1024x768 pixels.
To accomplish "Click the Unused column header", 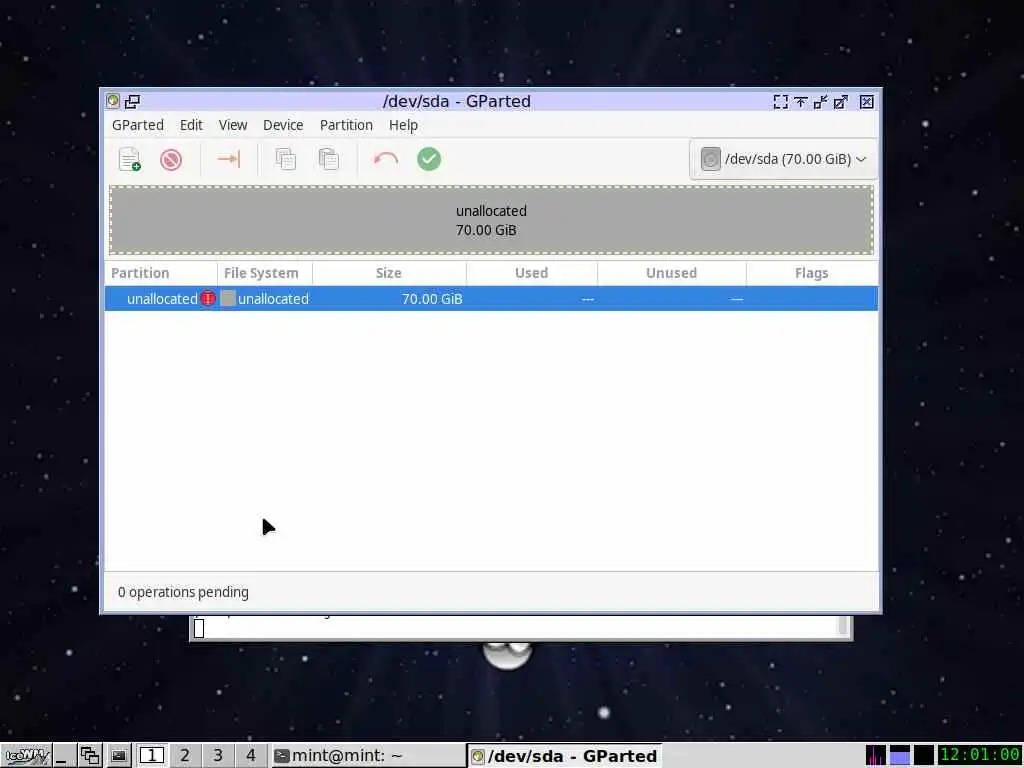I will pyautogui.click(x=671, y=273).
